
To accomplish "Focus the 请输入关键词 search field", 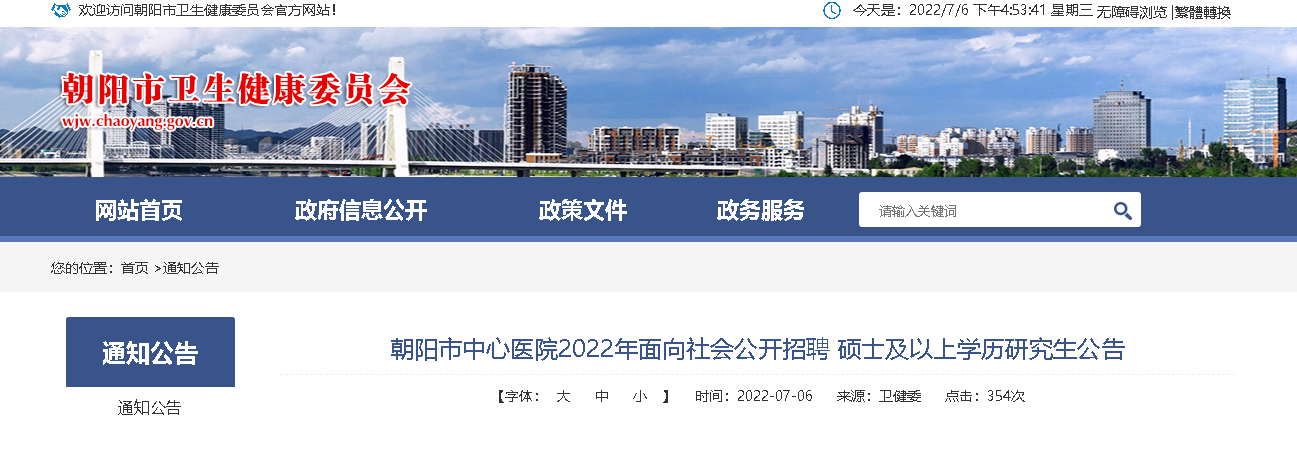I will coord(985,210).
